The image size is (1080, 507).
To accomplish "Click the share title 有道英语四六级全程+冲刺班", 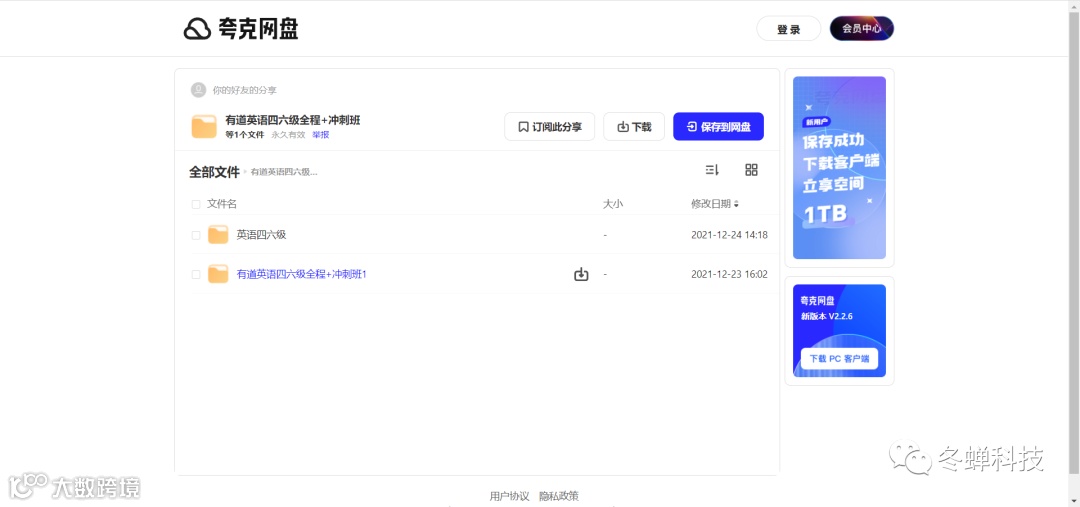I will tap(293, 121).
